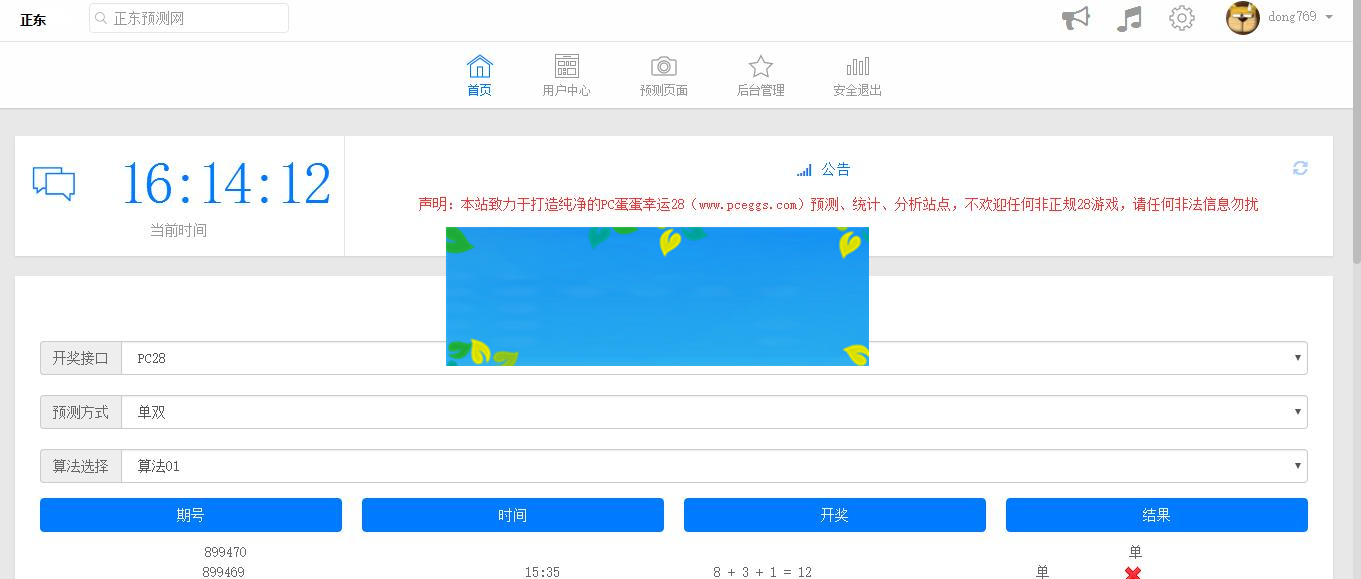Click the megaphone announcement icon
Image resolution: width=1361 pixels, height=579 pixels.
pyautogui.click(x=1075, y=17)
